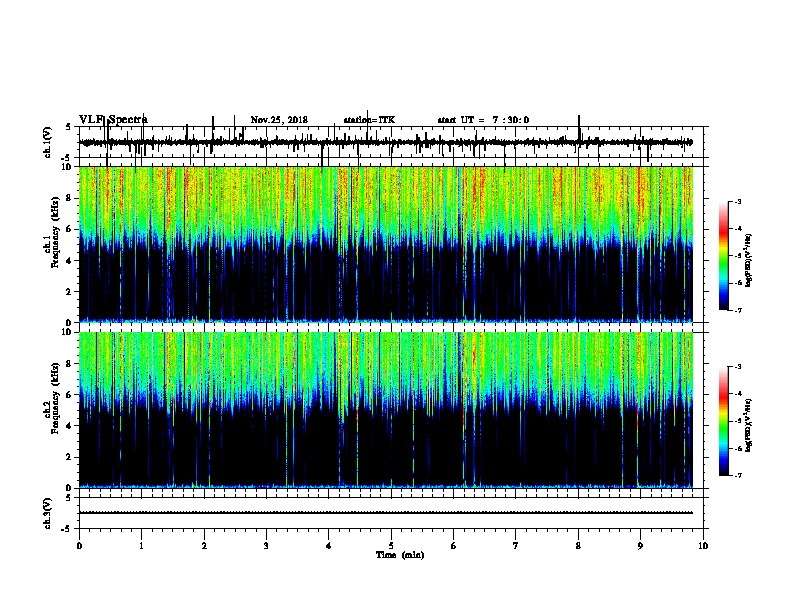Click the "ch.3(V)" waveform axis label
The height and width of the screenshot is (612, 792).
(48, 513)
